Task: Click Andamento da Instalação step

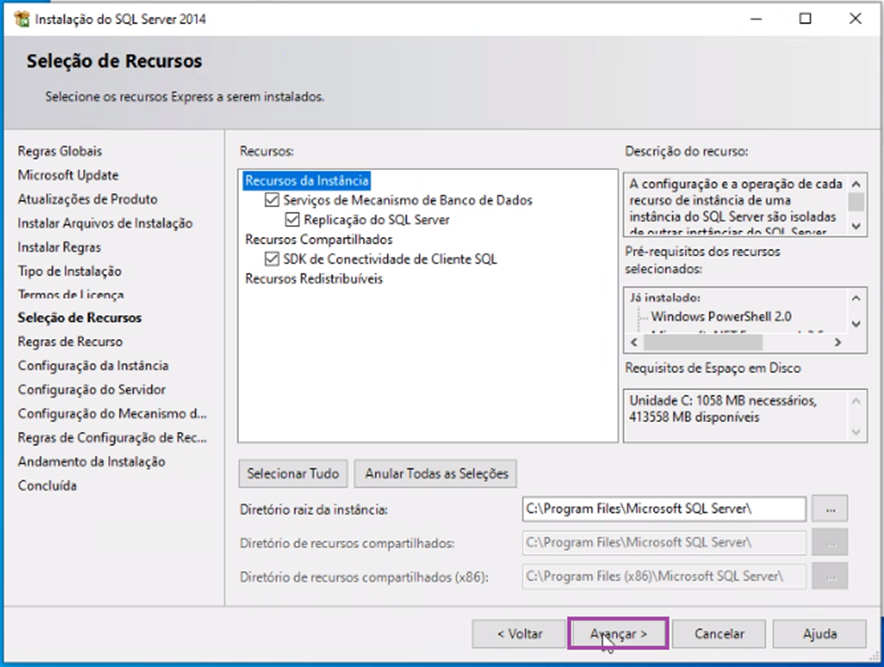Action: (x=91, y=462)
